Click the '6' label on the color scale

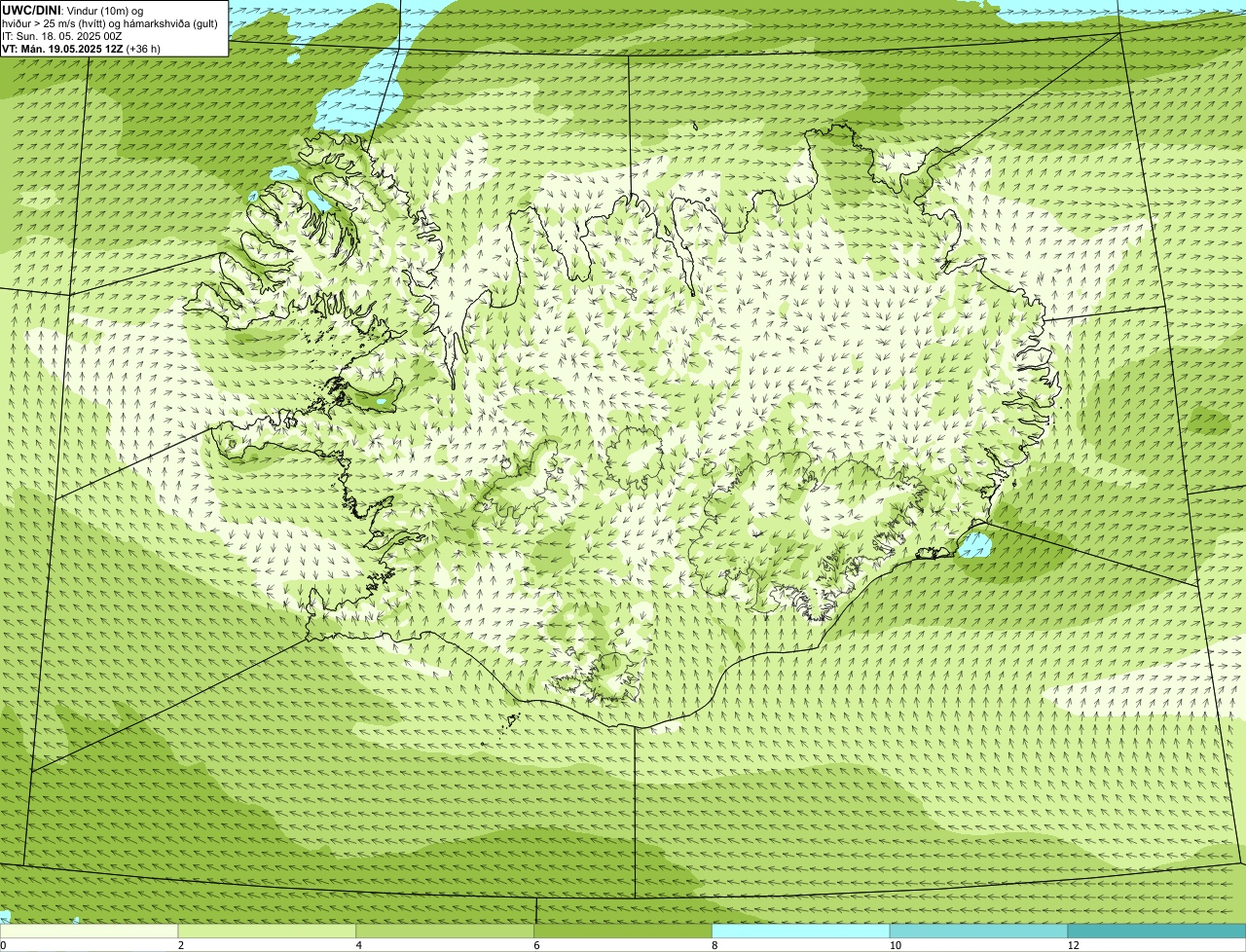pos(537,945)
